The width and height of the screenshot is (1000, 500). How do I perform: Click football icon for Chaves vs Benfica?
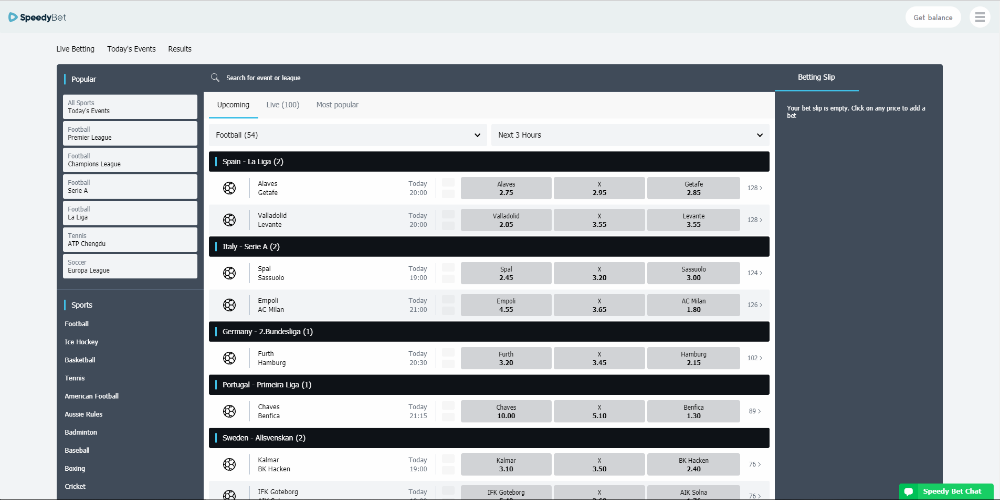pyautogui.click(x=229, y=411)
